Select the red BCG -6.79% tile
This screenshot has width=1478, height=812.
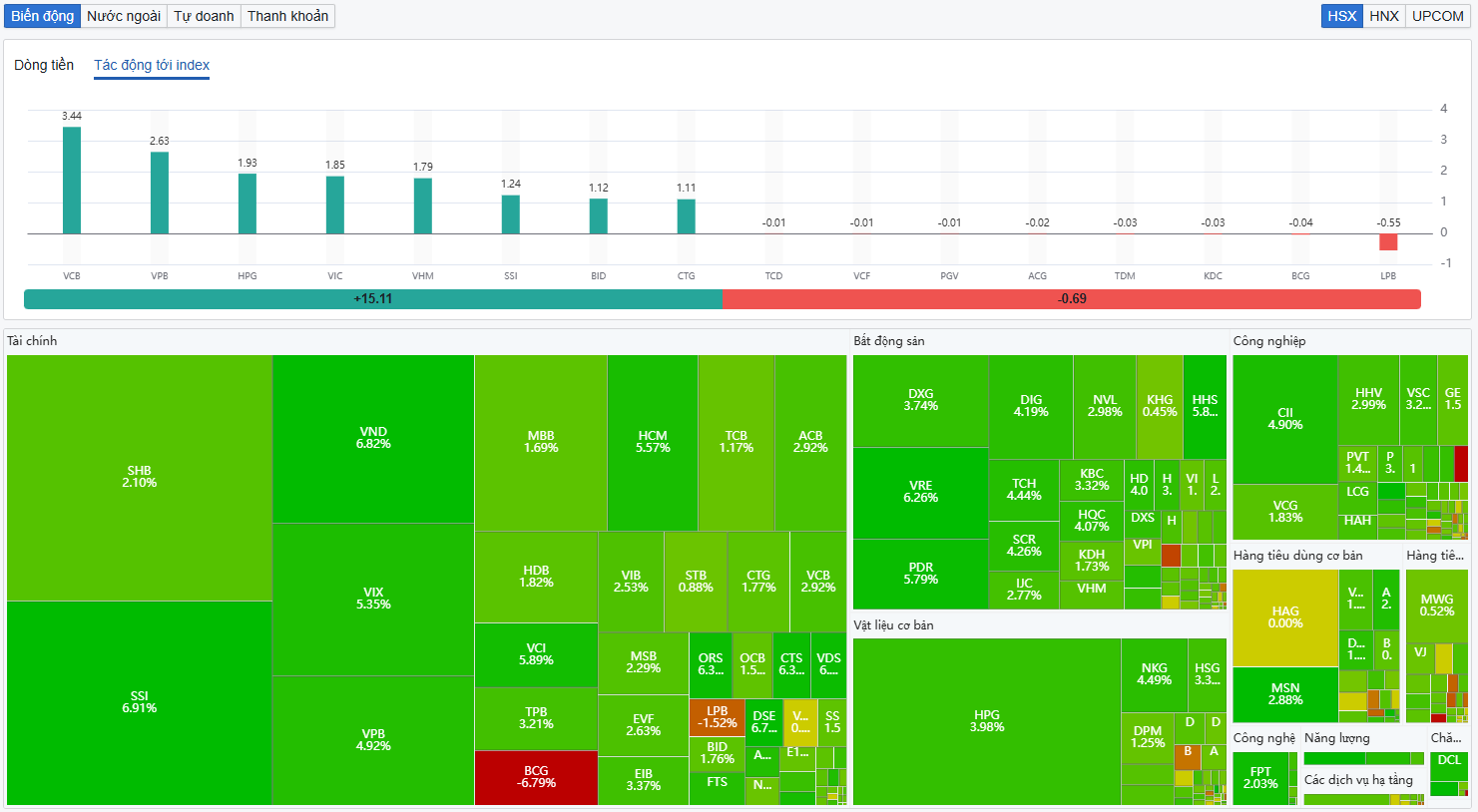pyautogui.click(x=536, y=778)
